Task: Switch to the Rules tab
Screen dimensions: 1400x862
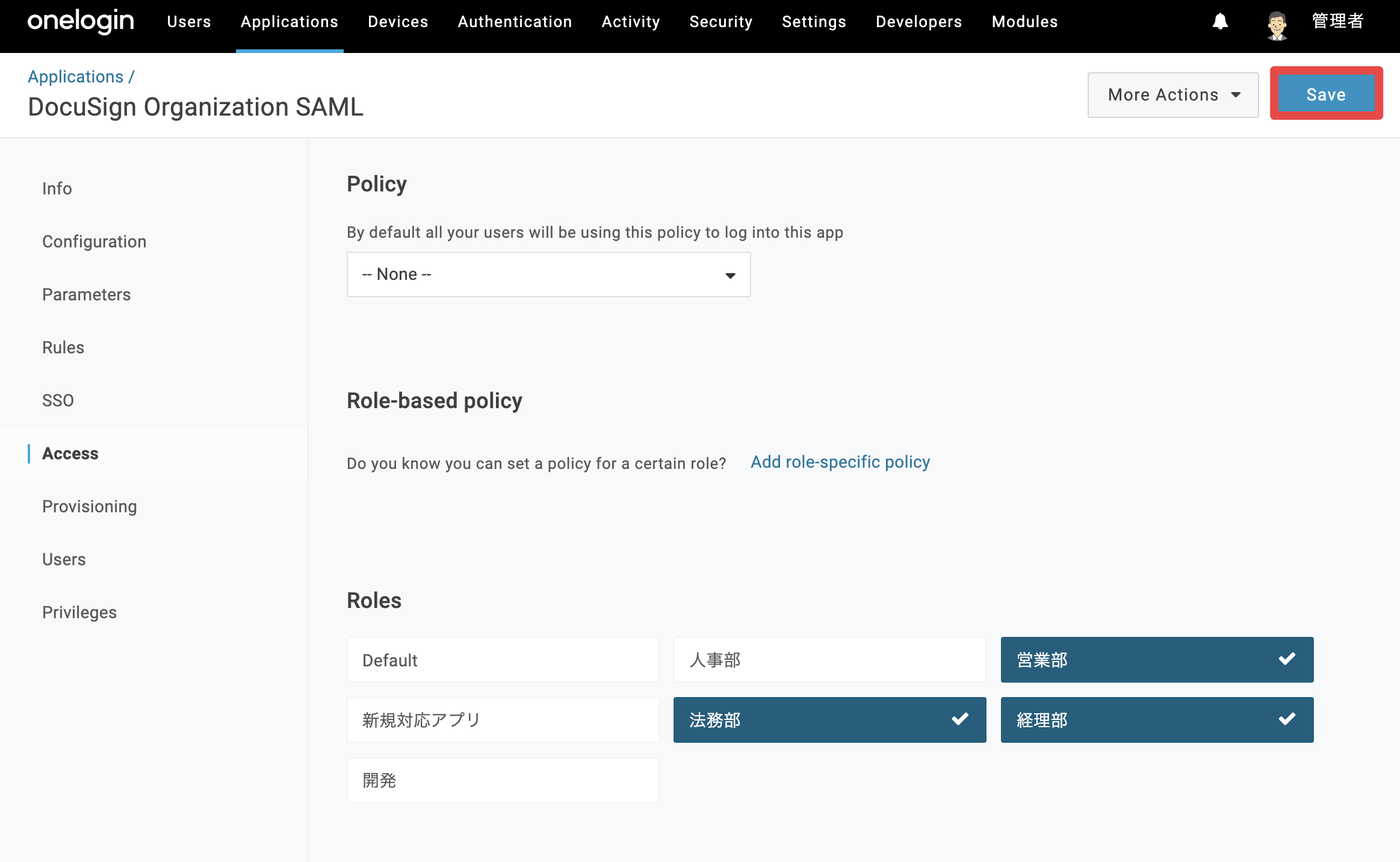Action: (x=63, y=347)
